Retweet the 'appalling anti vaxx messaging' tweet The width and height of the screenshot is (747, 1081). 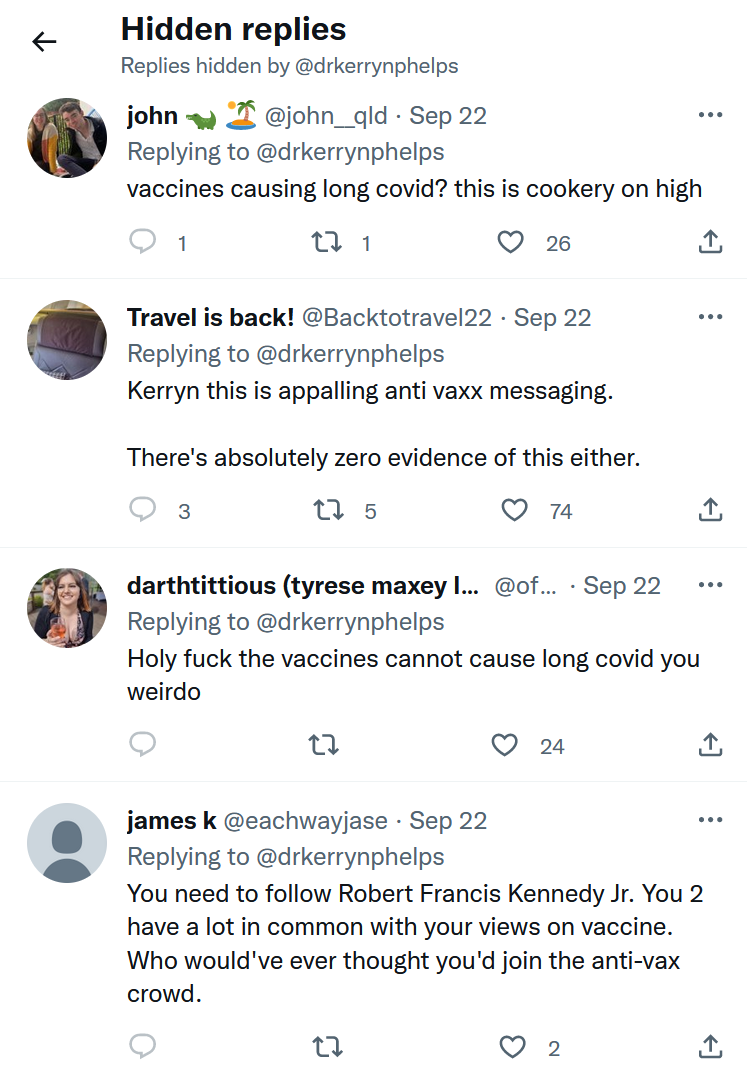pos(329,511)
